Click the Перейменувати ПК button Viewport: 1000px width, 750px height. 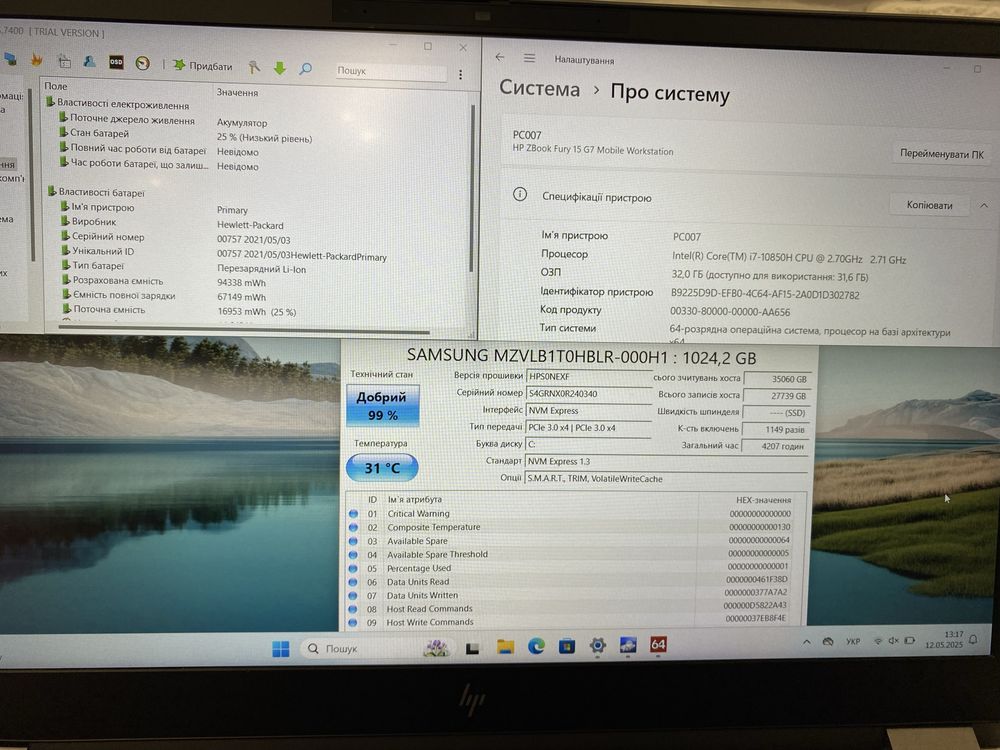pyautogui.click(x=941, y=154)
